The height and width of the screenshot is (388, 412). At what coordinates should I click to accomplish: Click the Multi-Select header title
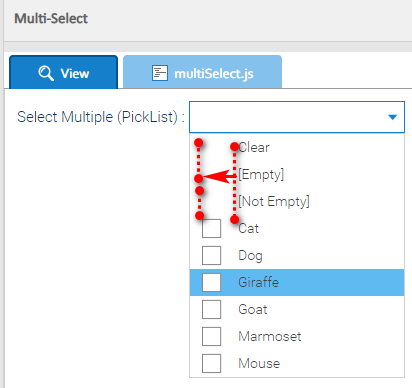click(51, 18)
